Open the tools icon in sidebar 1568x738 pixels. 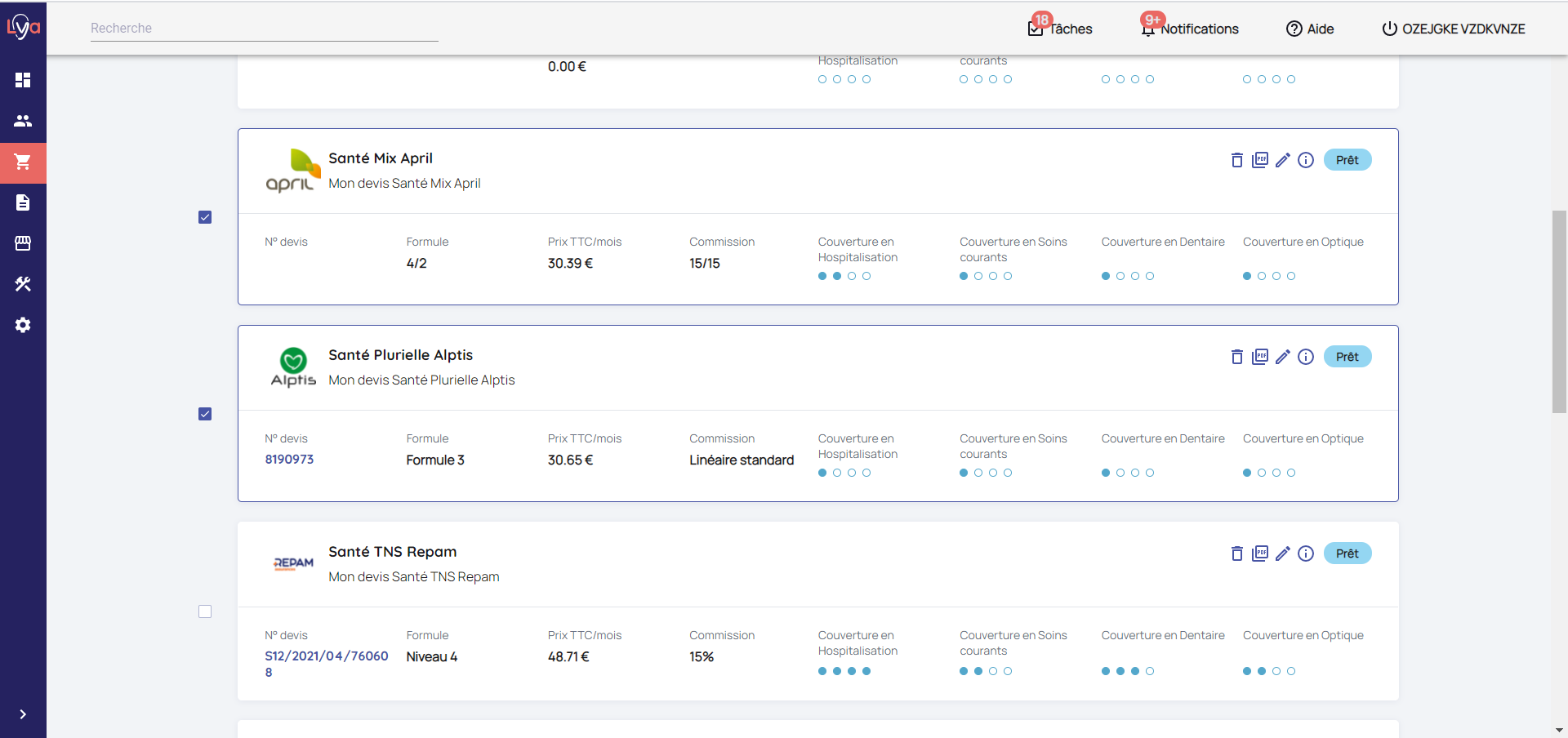tap(23, 284)
